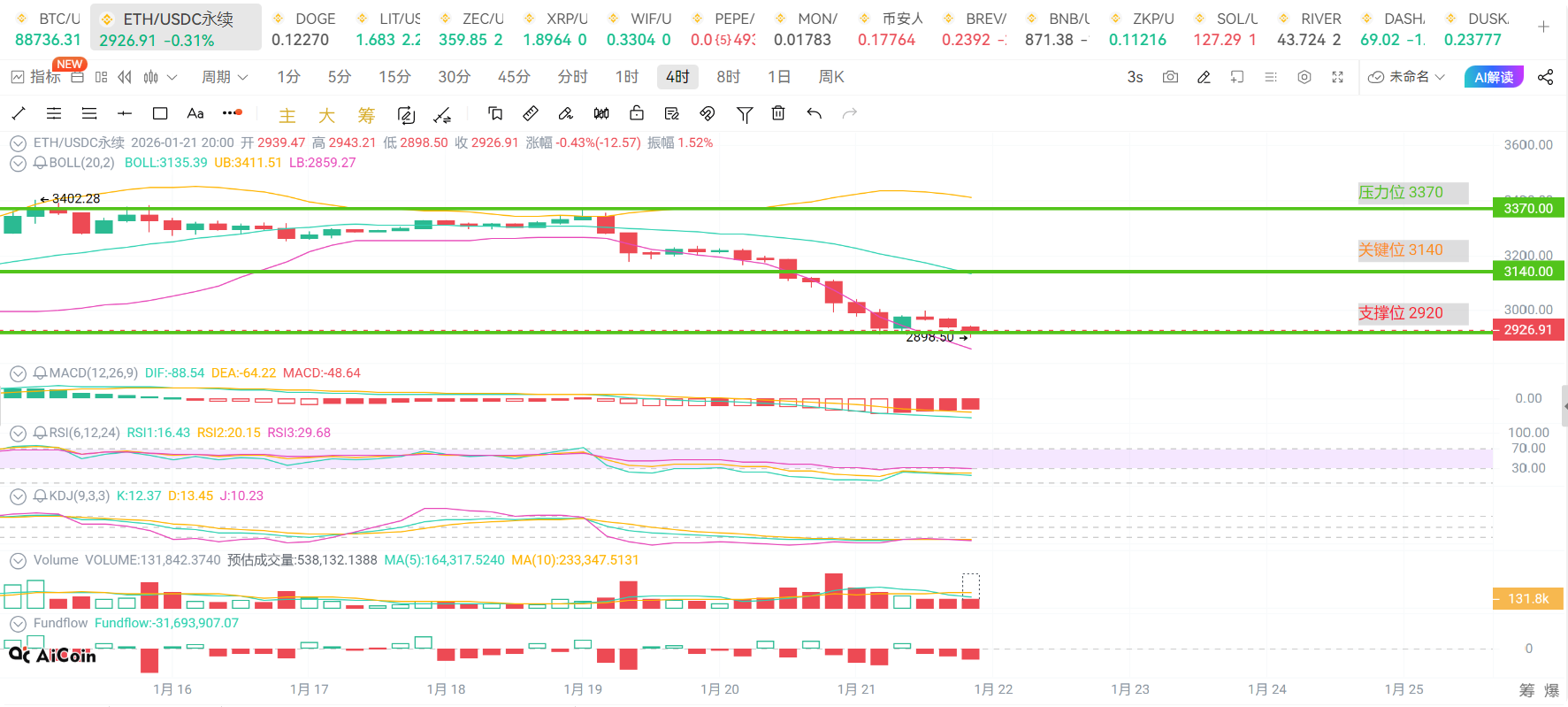Open chart settings hexagon icon
The width and height of the screenshot is (1568, 707).
click(x=1304, y=77)
